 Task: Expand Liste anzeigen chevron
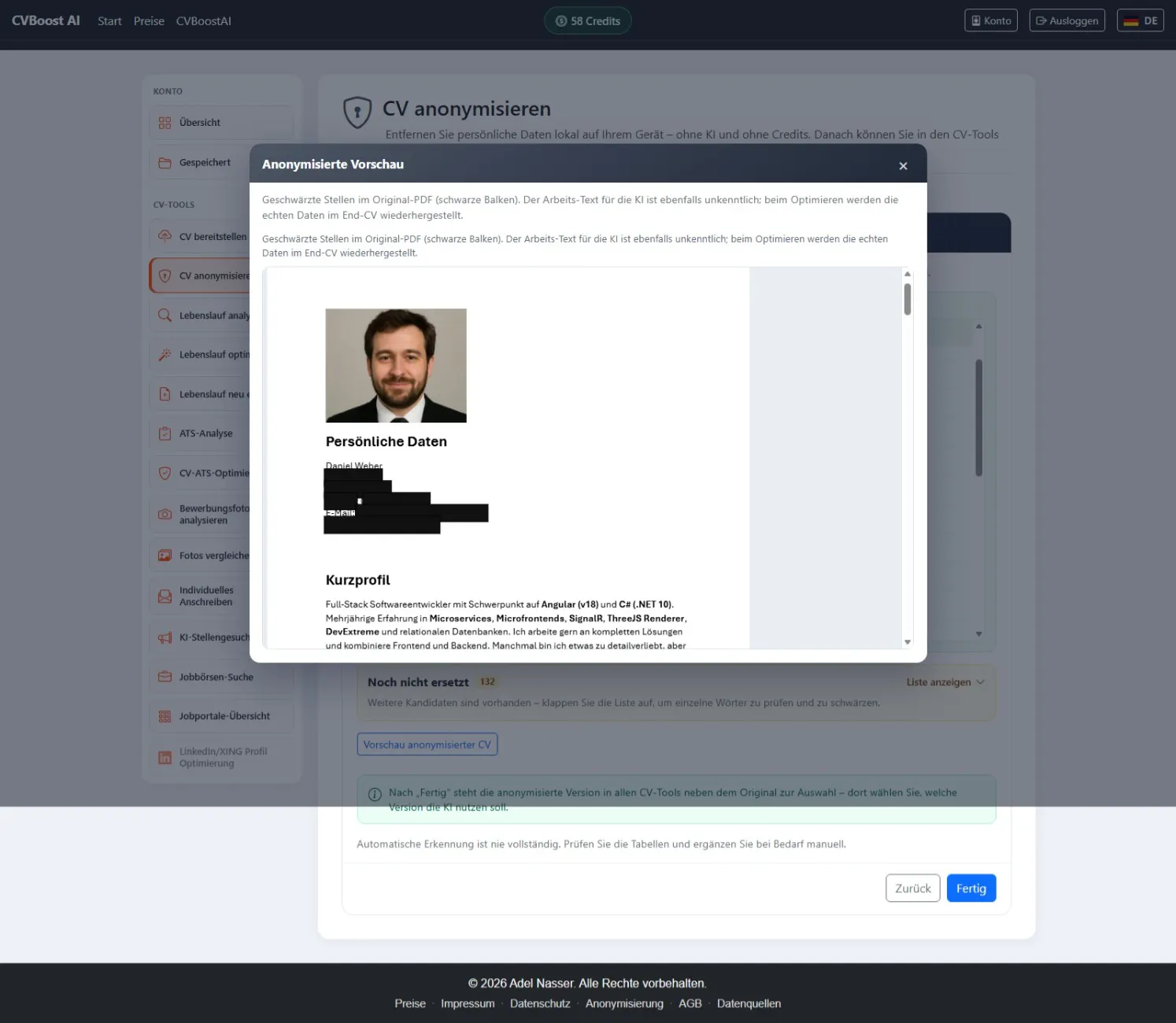tap(981, 682)
